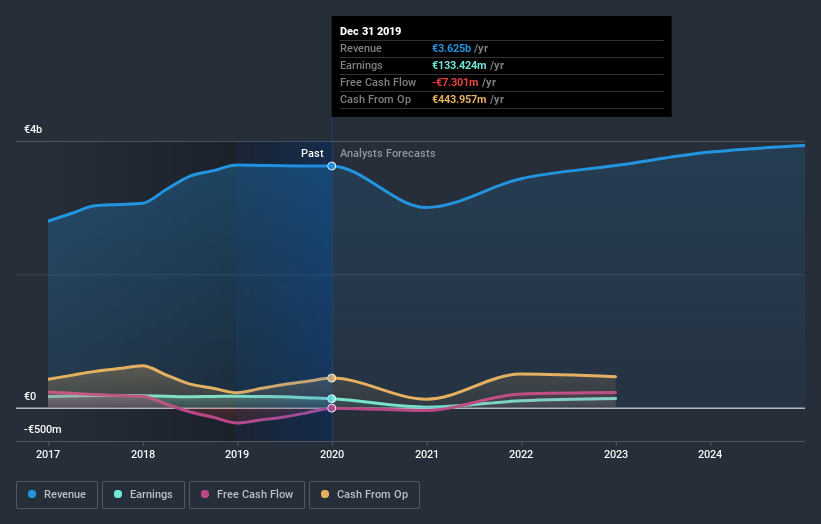Viewport: 821px width, 524px height.
Task: Click the Revenue value €3.625b in tooltip
Action: tap(451, 48)
